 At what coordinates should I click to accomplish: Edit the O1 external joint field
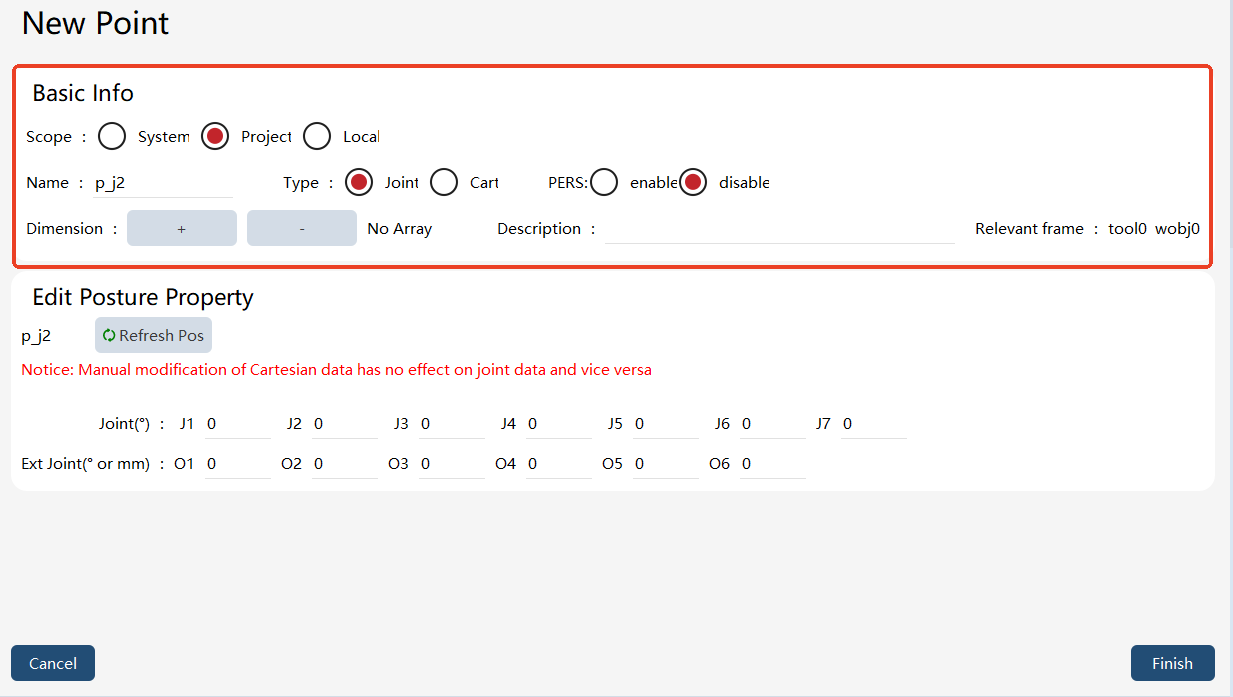pos(238,464)
